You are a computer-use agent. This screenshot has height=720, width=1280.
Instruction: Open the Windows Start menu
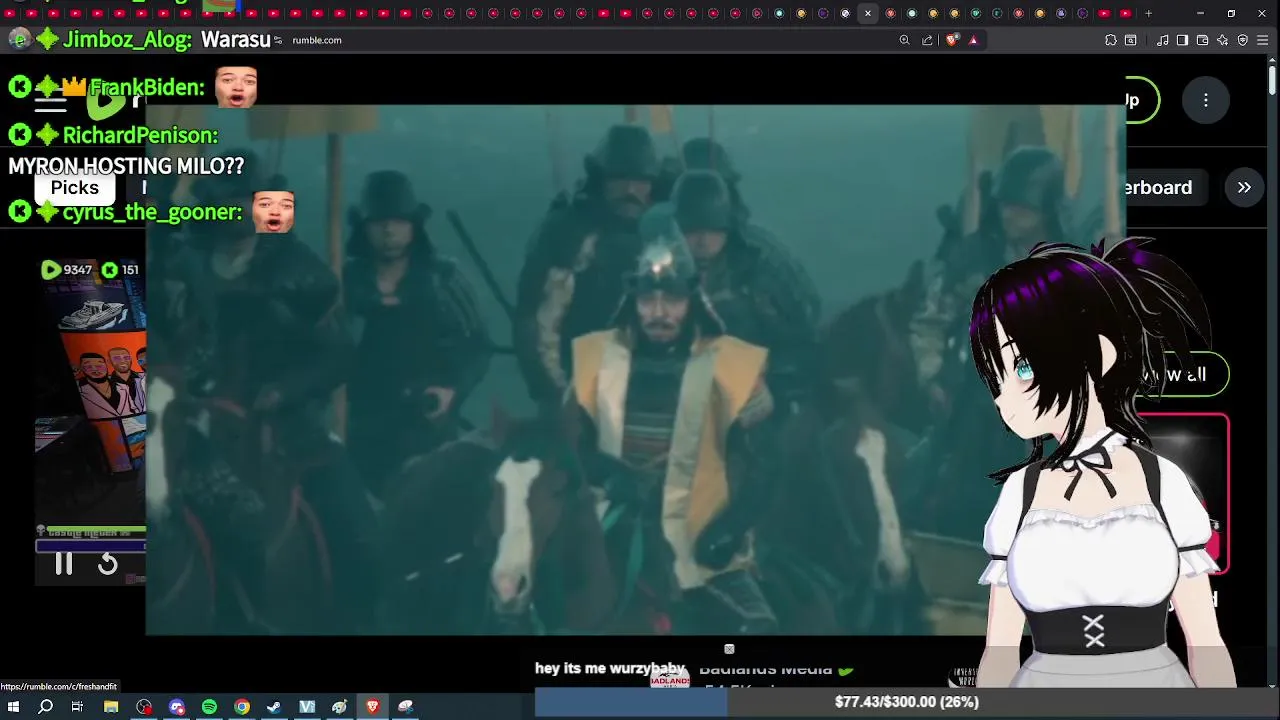pyautogui.click(x=13, y=707)
